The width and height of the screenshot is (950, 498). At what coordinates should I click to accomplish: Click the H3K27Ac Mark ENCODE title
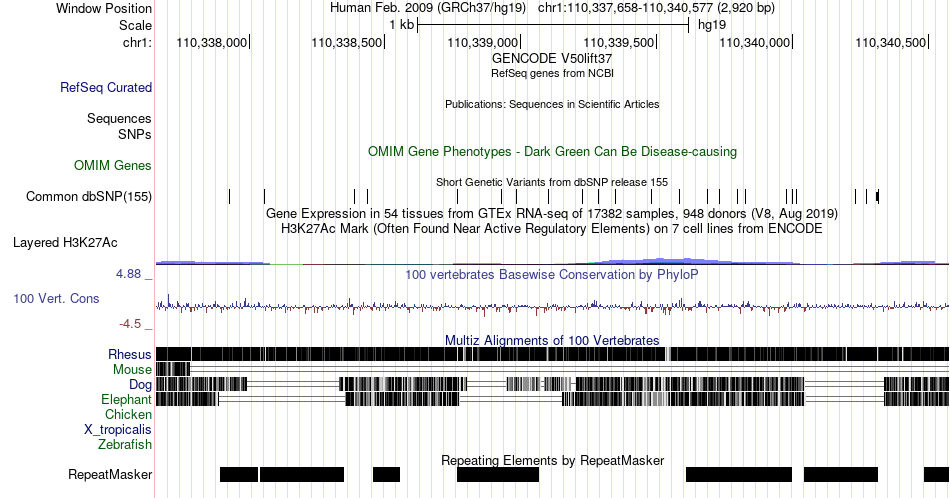[x=552, y=228]
